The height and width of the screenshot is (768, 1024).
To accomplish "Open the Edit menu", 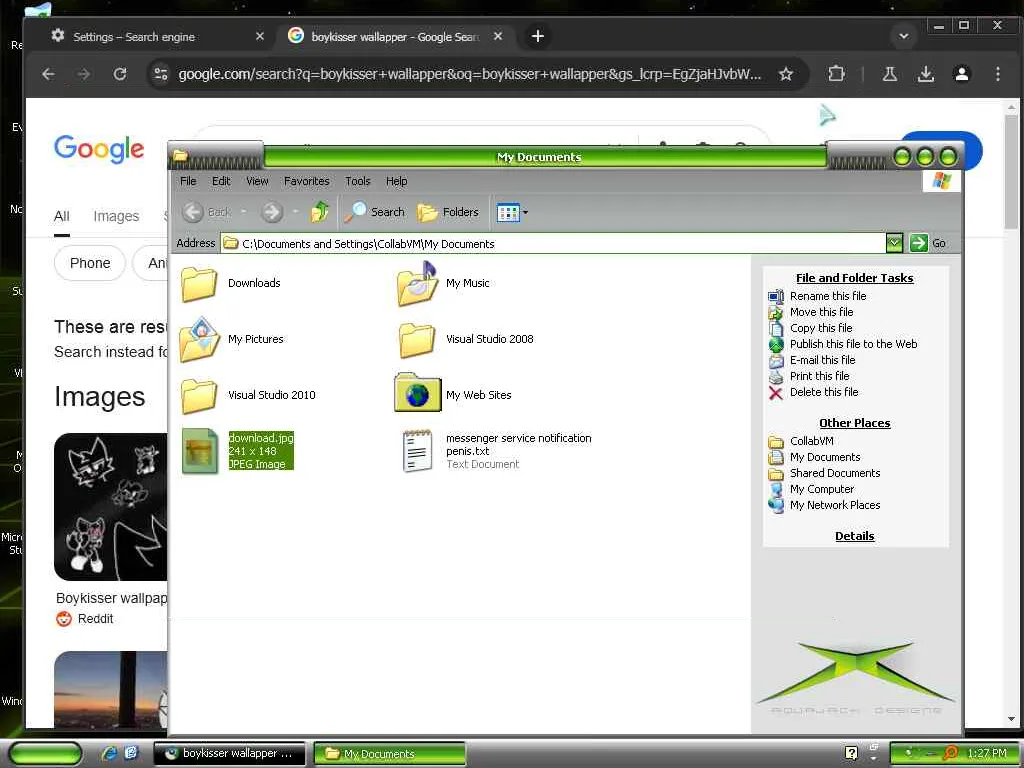I will (x=221, y=182).
